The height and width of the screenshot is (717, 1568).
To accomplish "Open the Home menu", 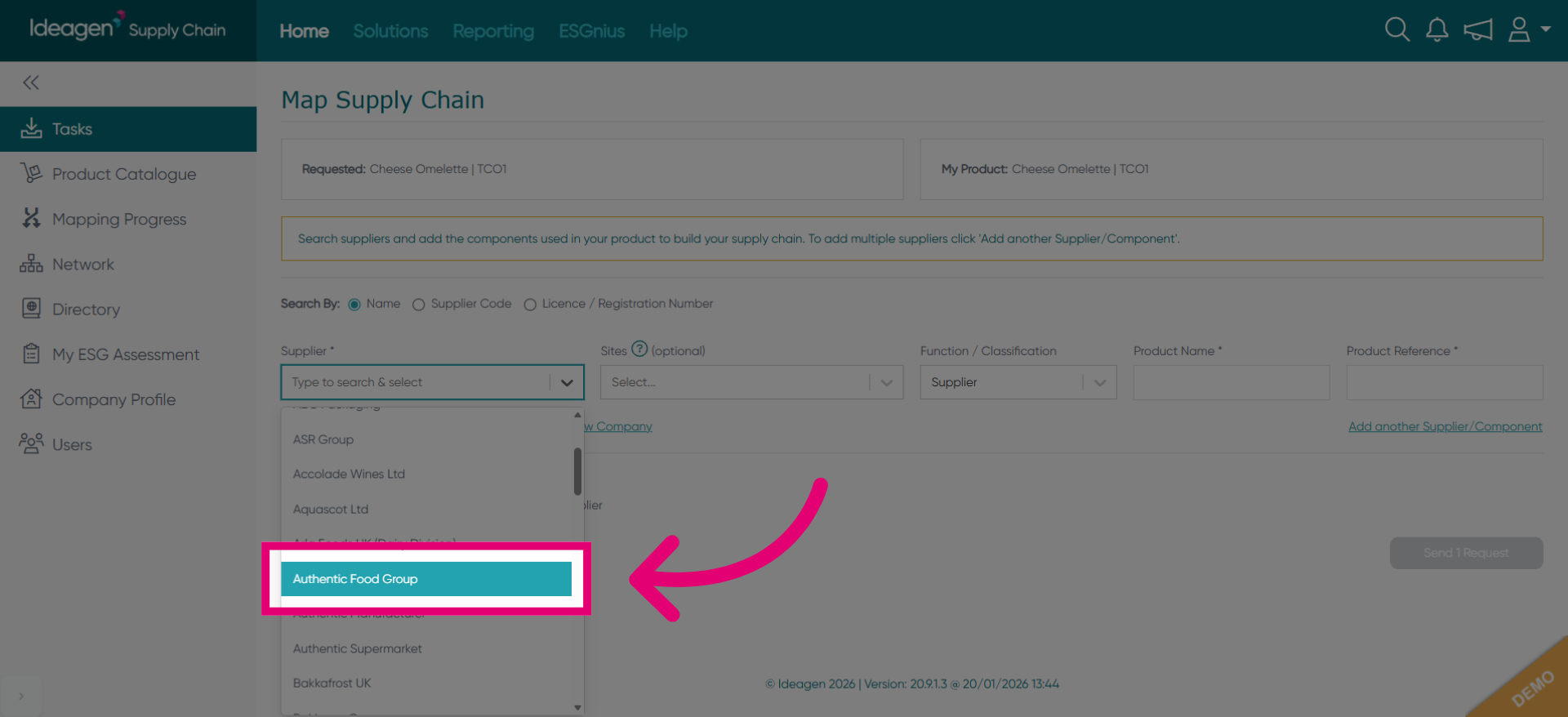I will point(304,31).
